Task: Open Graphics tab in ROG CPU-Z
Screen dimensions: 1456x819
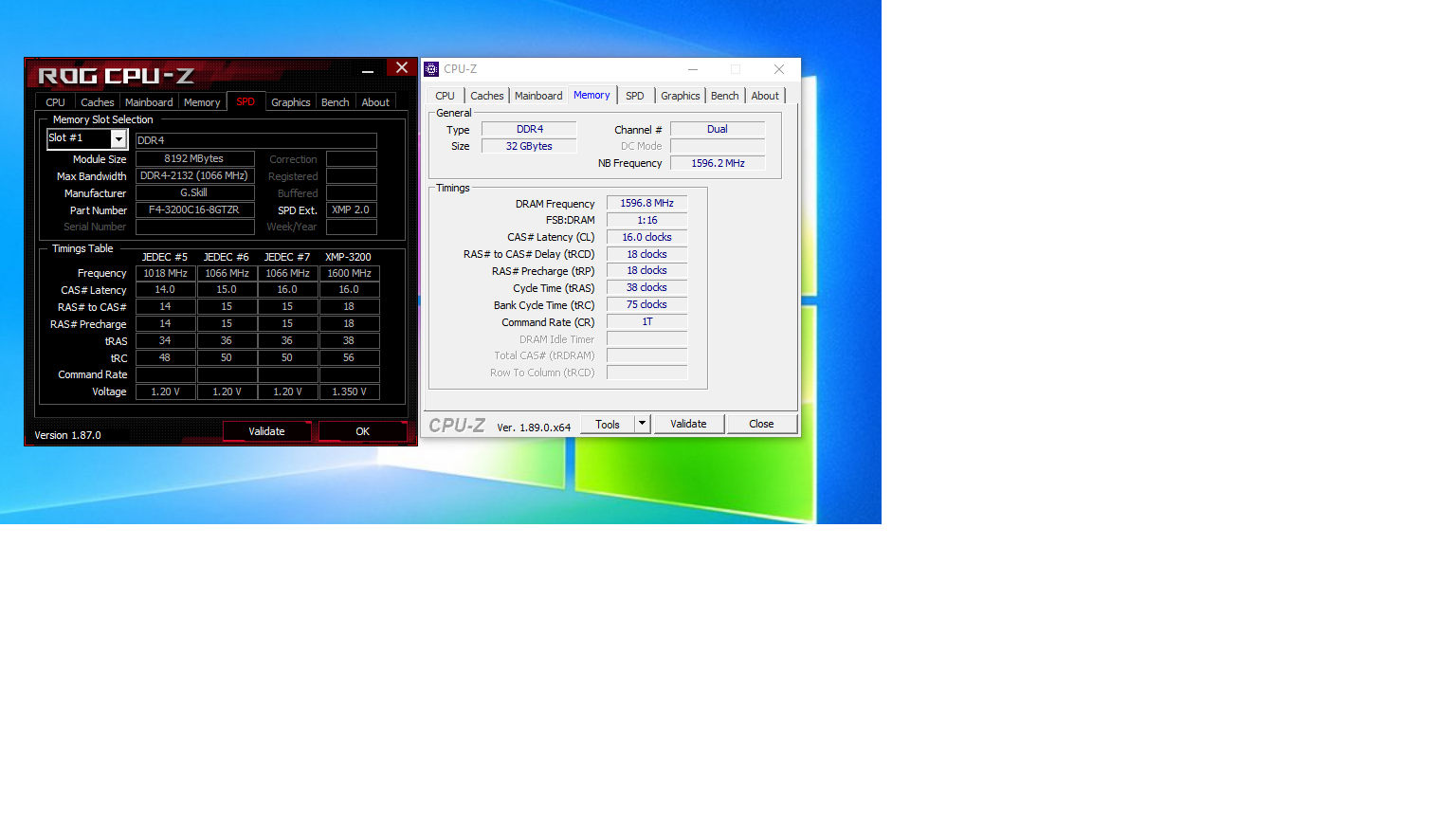Action: pos(290,102)
